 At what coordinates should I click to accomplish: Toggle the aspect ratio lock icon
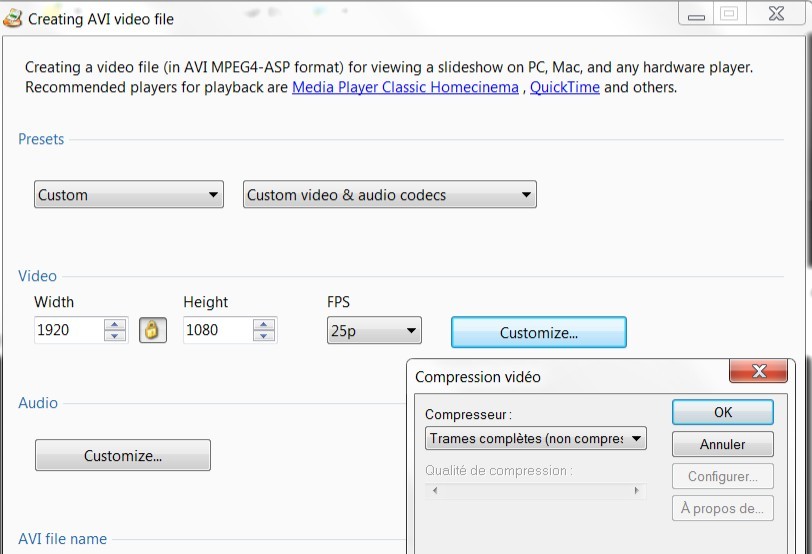153,330
